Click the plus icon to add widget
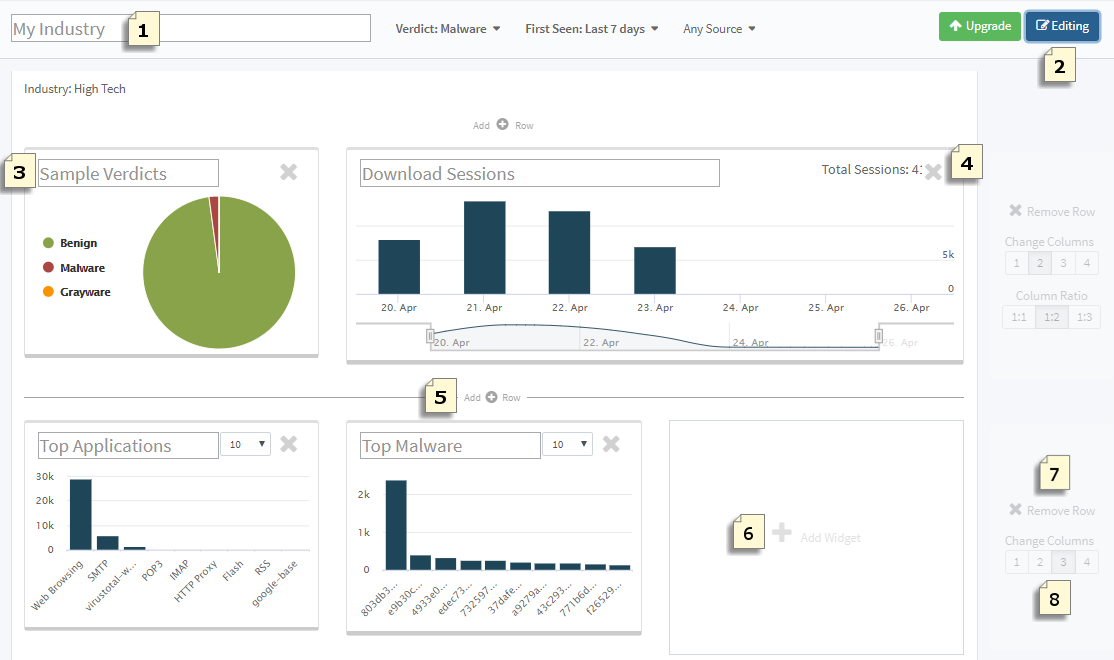The width and height of the screenshot is (1114, 660). (x=782, y=535)
